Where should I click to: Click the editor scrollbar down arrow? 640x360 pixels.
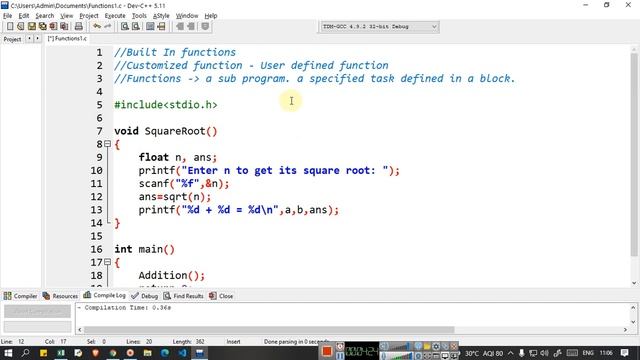point(634,283)
